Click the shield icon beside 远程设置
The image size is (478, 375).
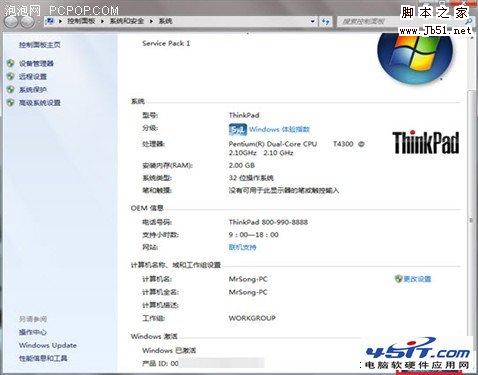click(11, 76)
